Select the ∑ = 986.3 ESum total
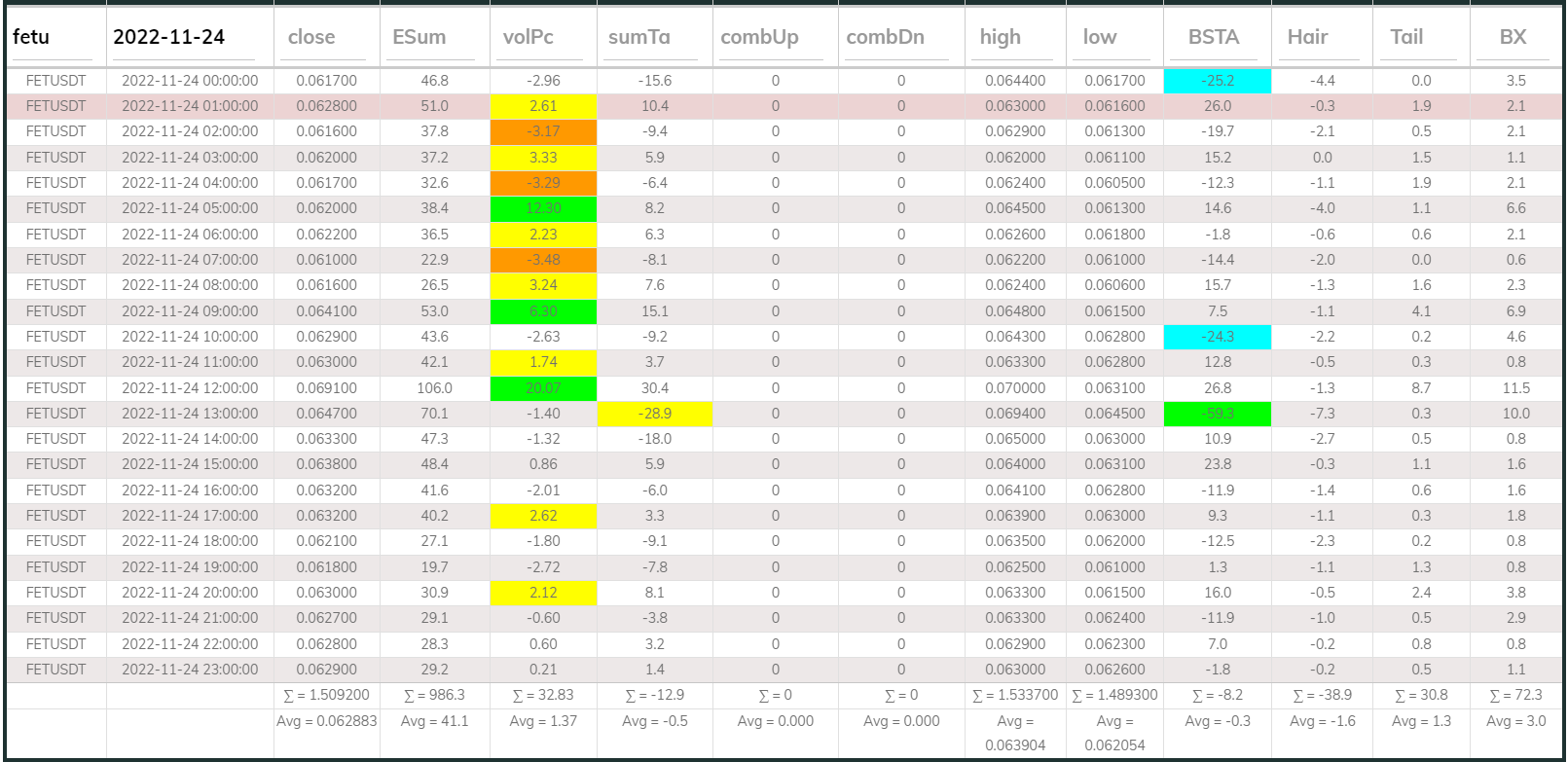 (x=434, y=695)
